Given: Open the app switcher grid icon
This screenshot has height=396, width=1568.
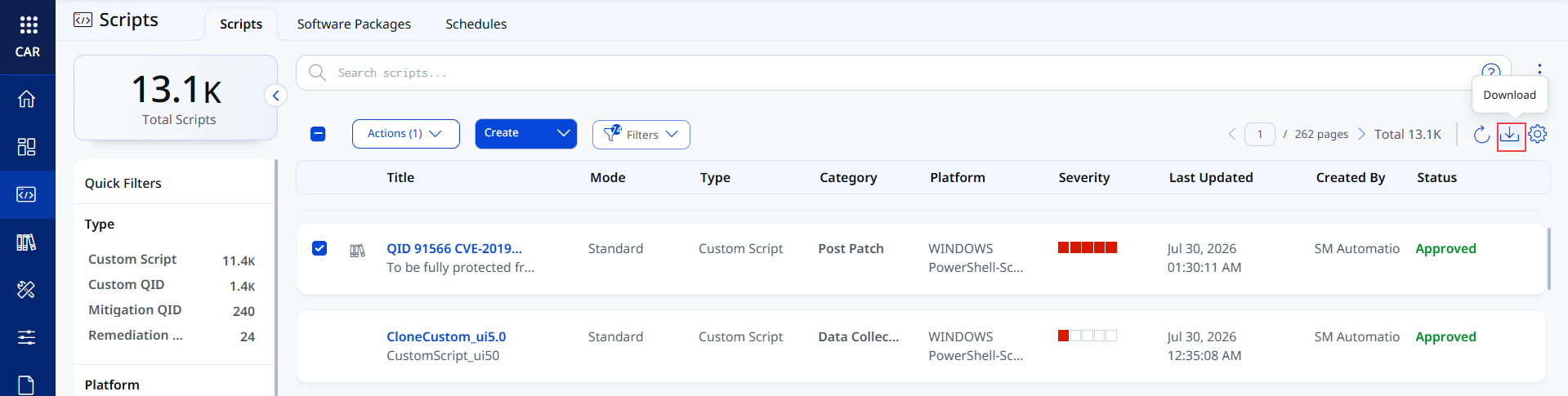Looking at the screenshot, I should pyautogui.click(x=28, y=24).
